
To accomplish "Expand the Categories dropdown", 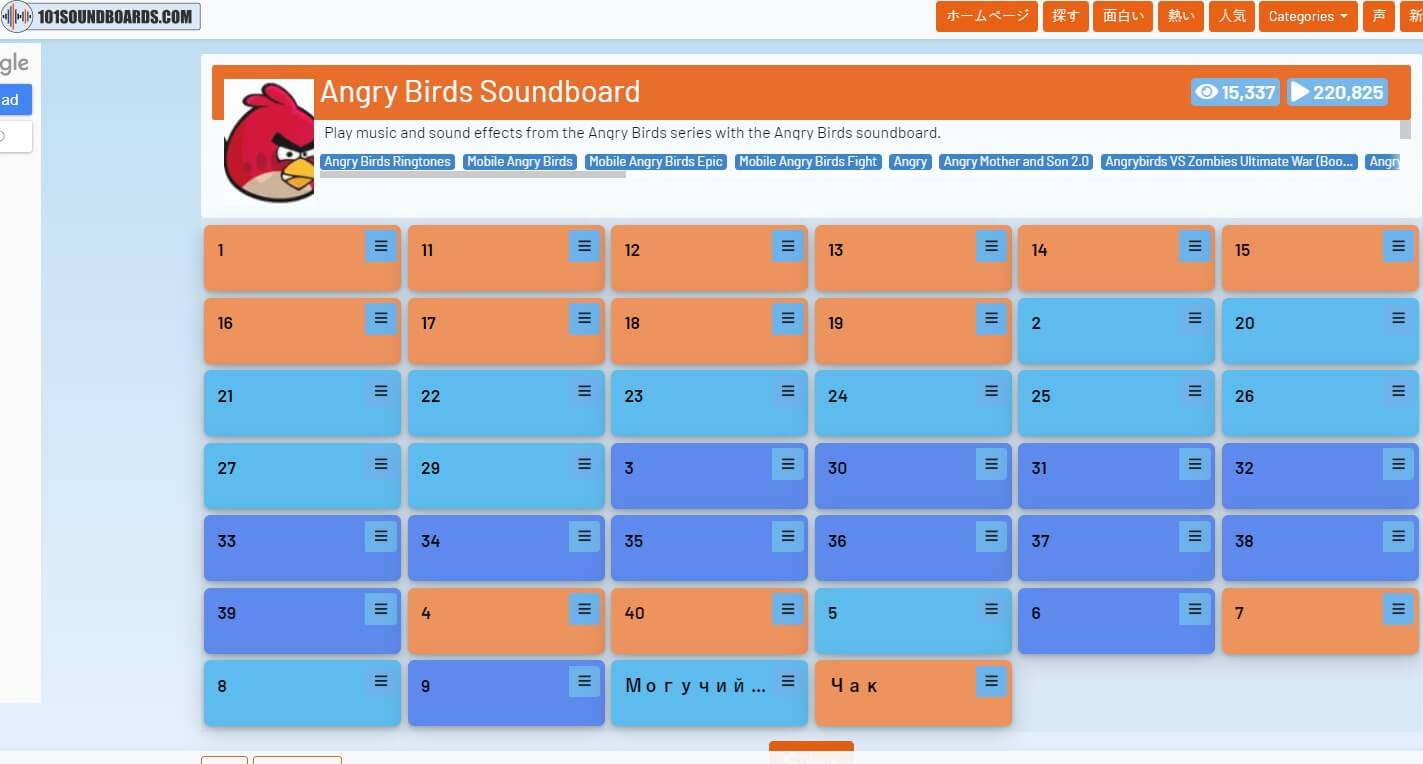I will (1308, 16).
